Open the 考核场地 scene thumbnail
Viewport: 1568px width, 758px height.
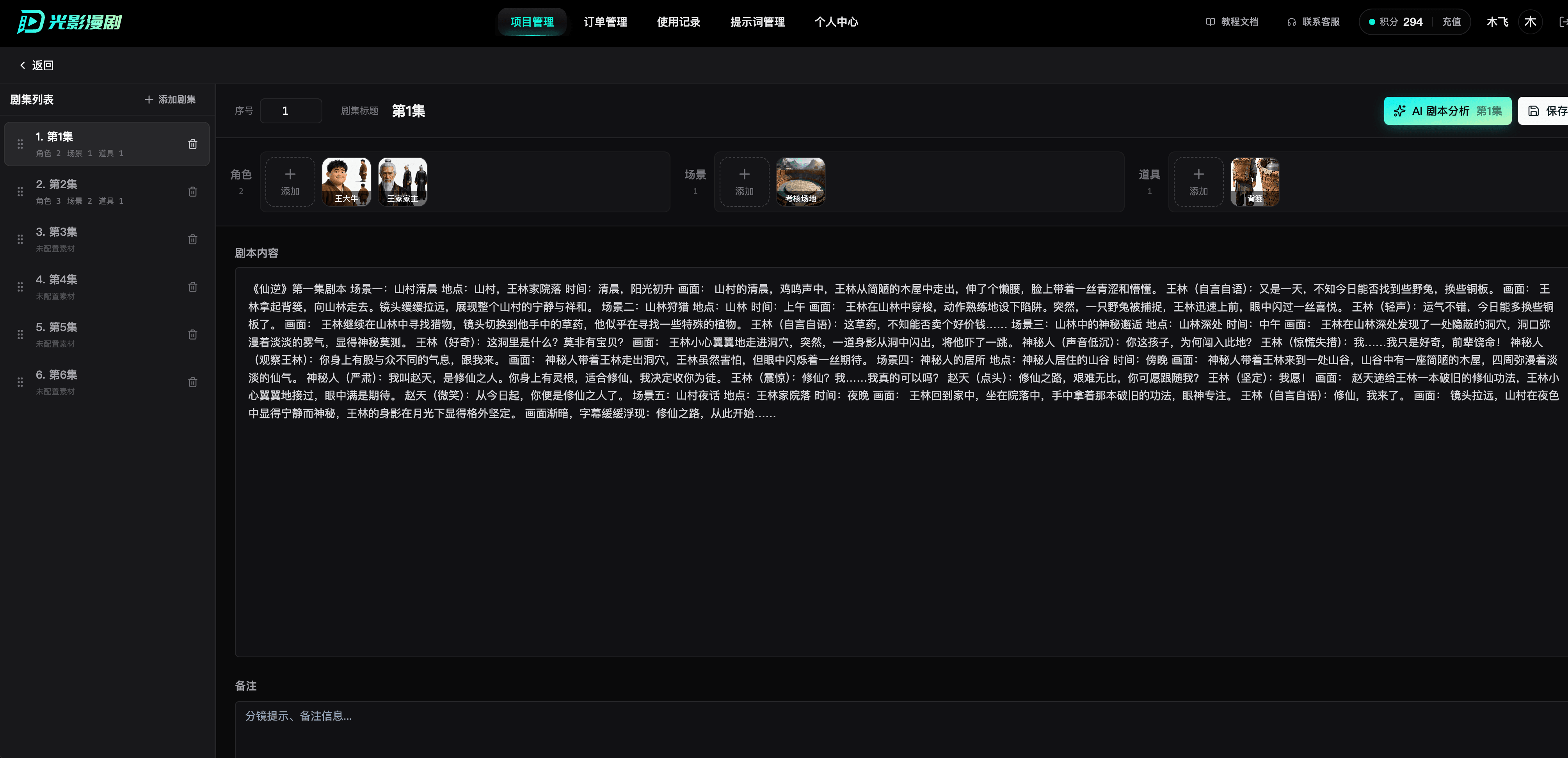pyautogui.click(x=800, y=181)
